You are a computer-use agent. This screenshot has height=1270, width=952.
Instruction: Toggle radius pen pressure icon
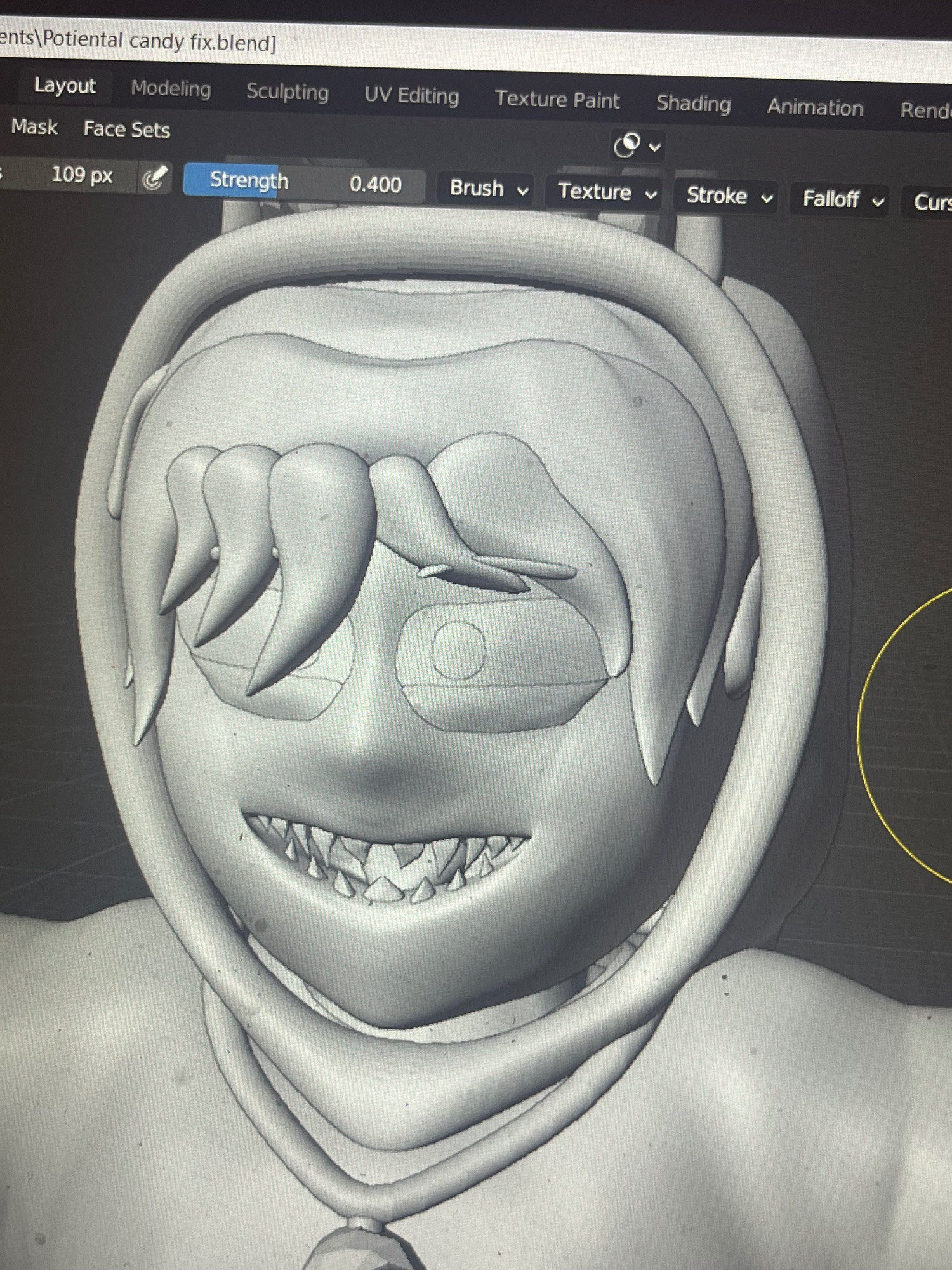155,177
